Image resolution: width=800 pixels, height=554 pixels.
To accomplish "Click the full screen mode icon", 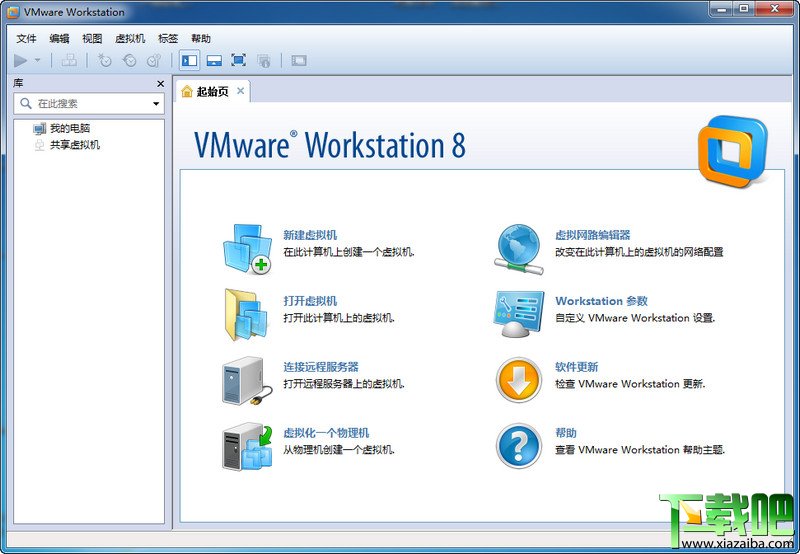I will (x=238, y=60).
